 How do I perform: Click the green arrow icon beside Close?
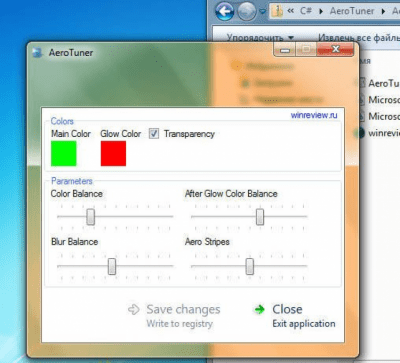pyautogui.click(x=259, y=309)
